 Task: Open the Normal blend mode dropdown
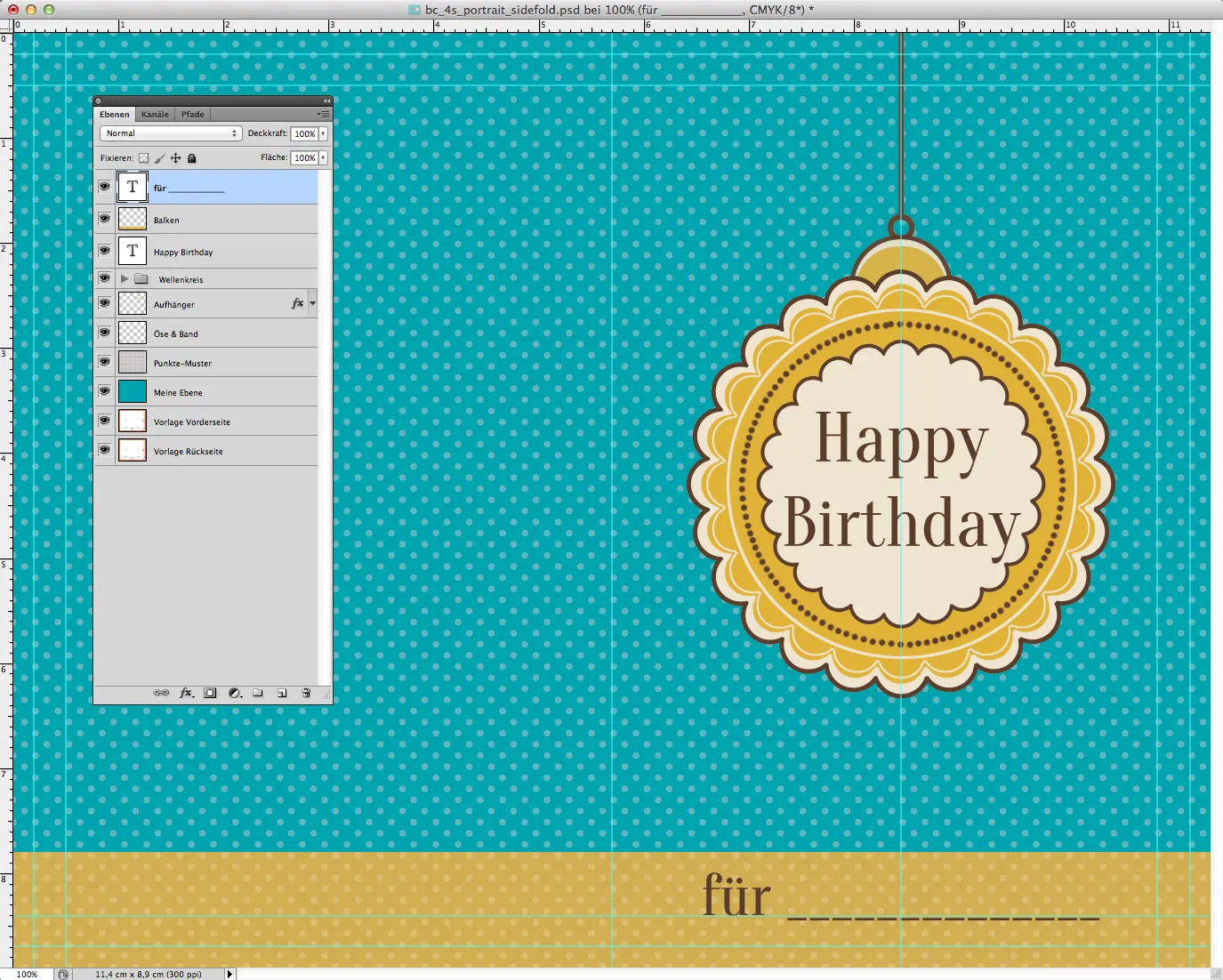(x=170, y=133)
